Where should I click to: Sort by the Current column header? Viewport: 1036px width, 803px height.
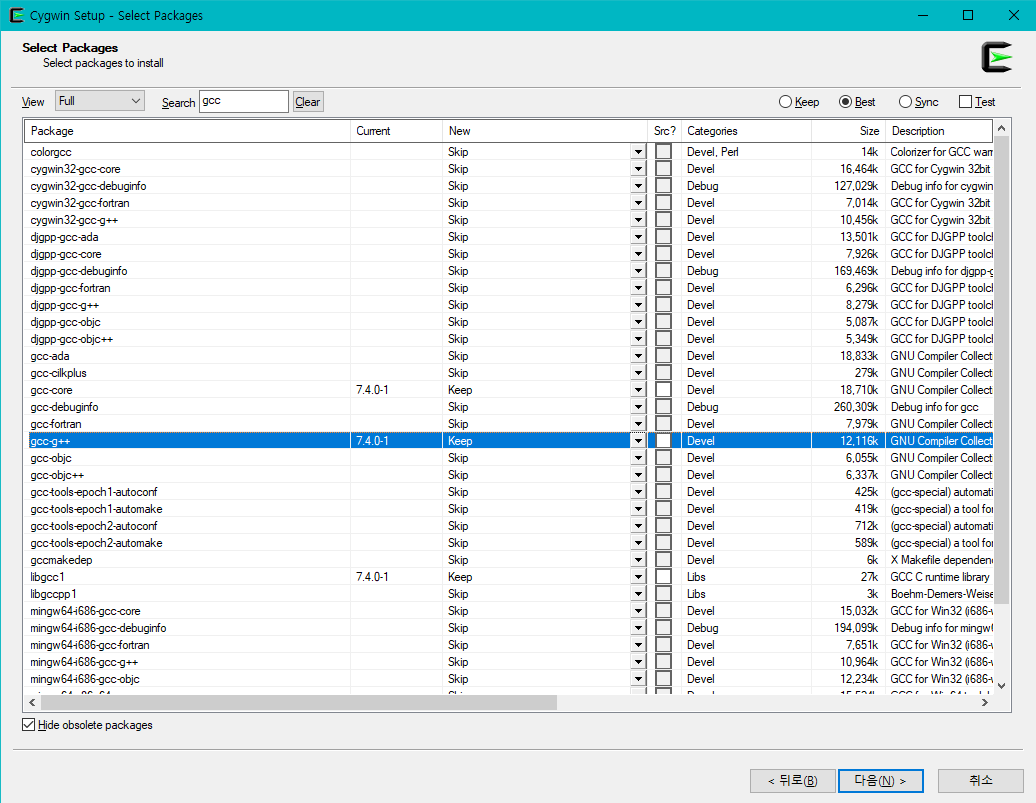(396, 131)
